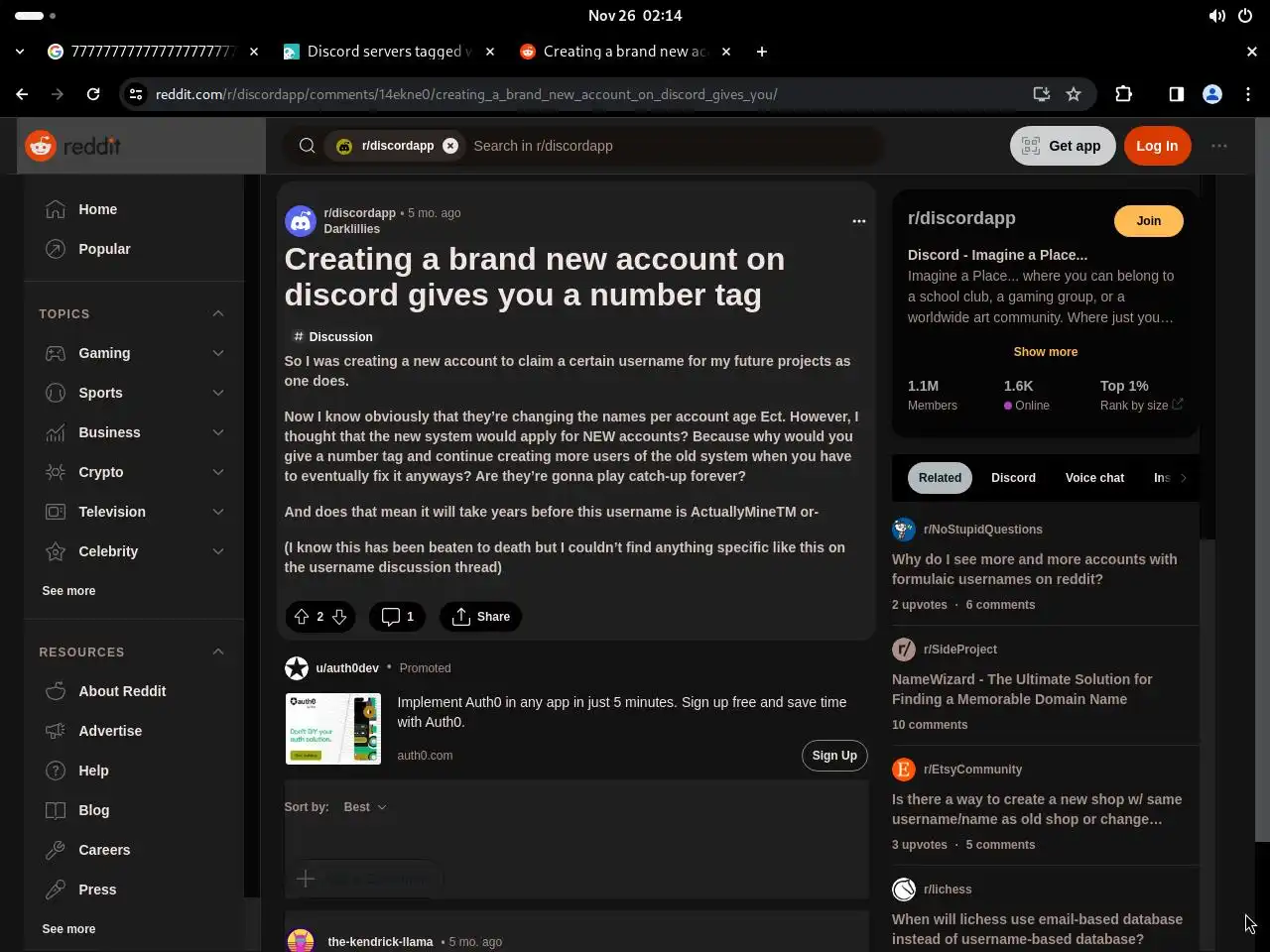Open the Nov 26 02:14 clock
This screenshot has height=952, width=1270.
pos(635,16)
